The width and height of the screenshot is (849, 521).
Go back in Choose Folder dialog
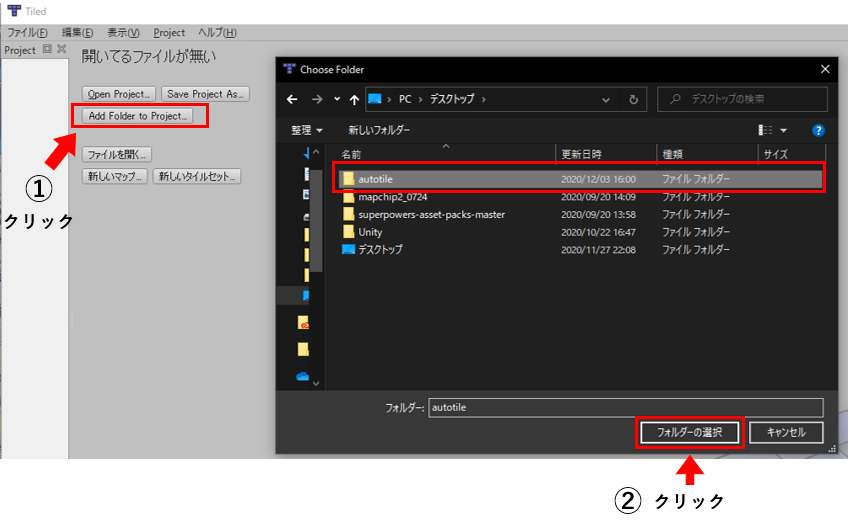pyautogui.click(x=292, y=99)
